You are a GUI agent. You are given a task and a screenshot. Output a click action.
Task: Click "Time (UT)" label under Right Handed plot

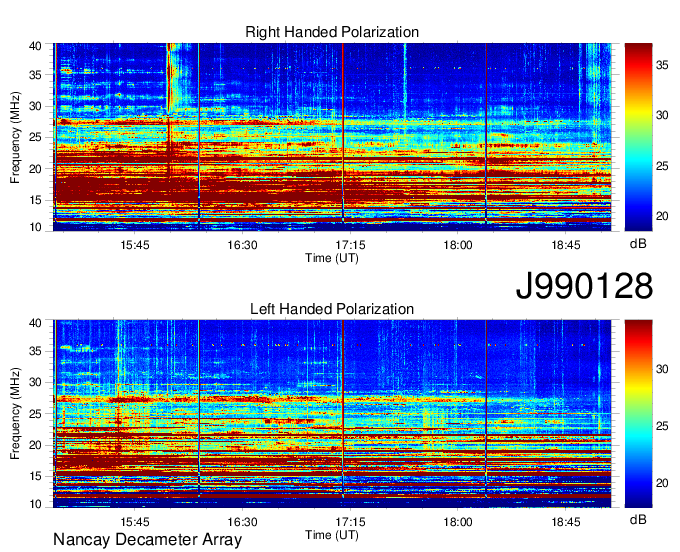point(332,258)
